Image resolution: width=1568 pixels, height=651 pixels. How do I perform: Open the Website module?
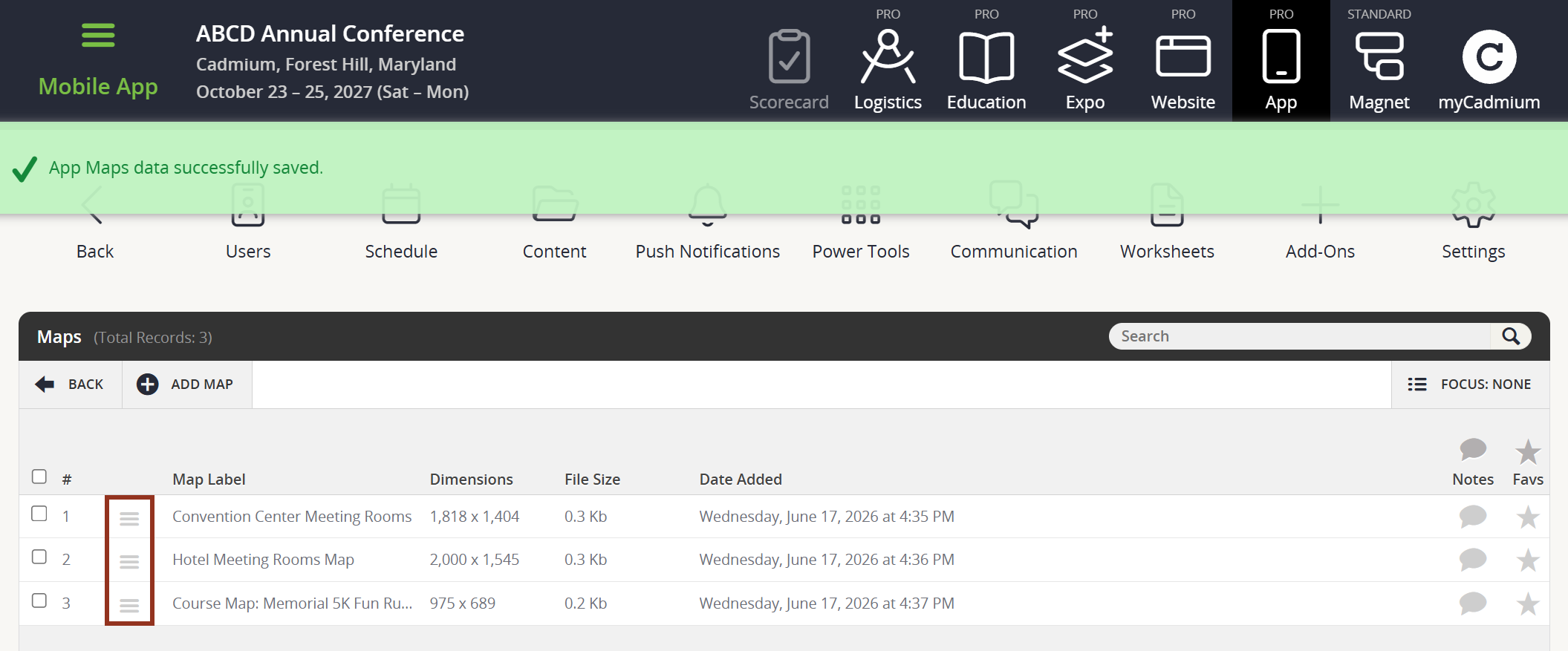pyautogui.click(x=1183, y=71)
